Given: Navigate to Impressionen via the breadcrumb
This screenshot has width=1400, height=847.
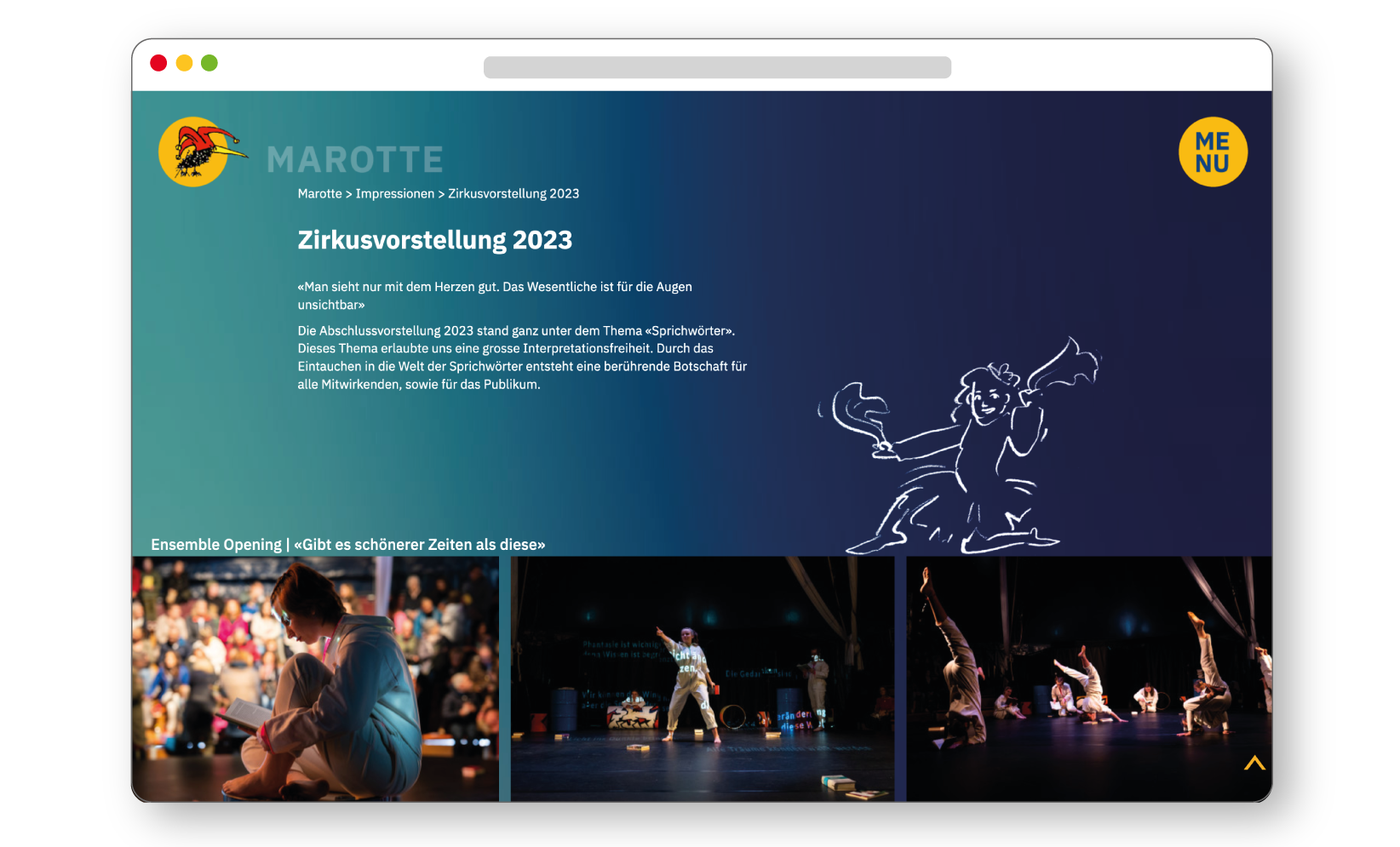Looking at the screenshot, I should (x=396, y=193).
